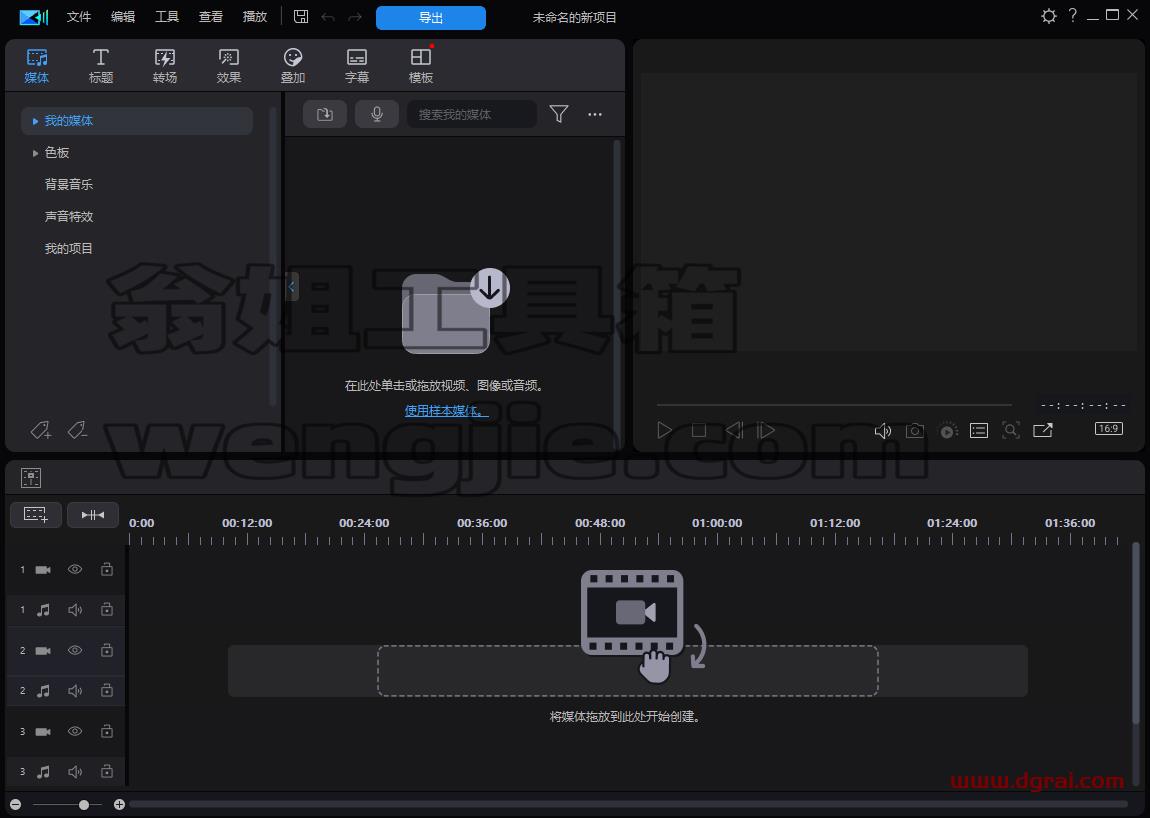This screenshot has width=1150, height=818.
Task: Toggle visibility of video track 3
Action: click(x=75, y=731)
